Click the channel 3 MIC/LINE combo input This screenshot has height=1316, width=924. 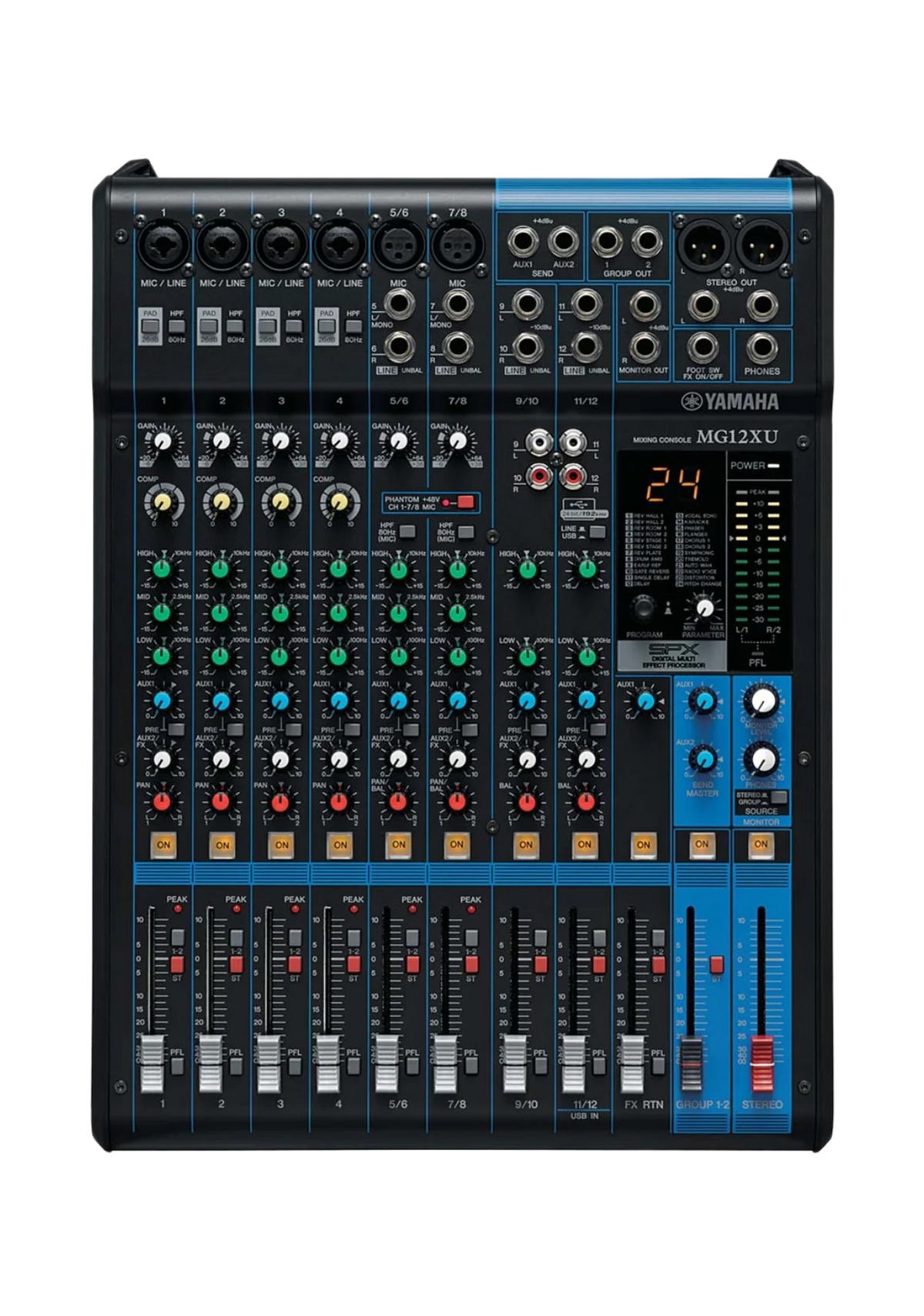tap(280, 244)
